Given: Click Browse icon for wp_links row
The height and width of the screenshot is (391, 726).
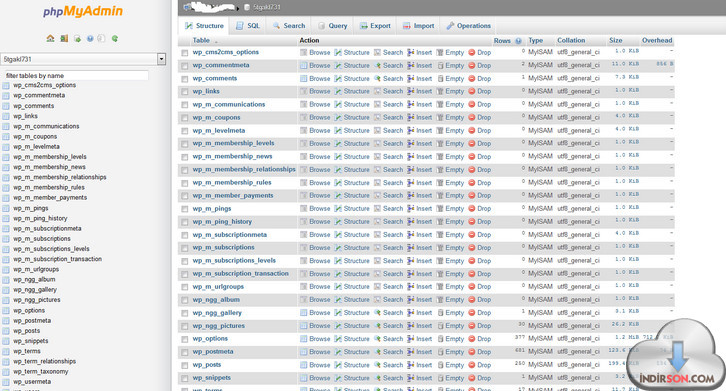Looking at the screenshot, I should coord(303,91).
